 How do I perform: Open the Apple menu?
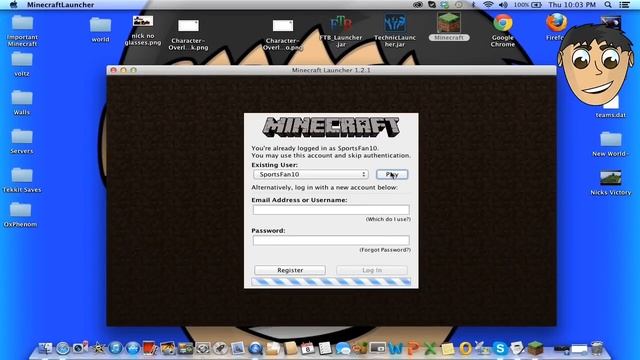tap(13, 4)
